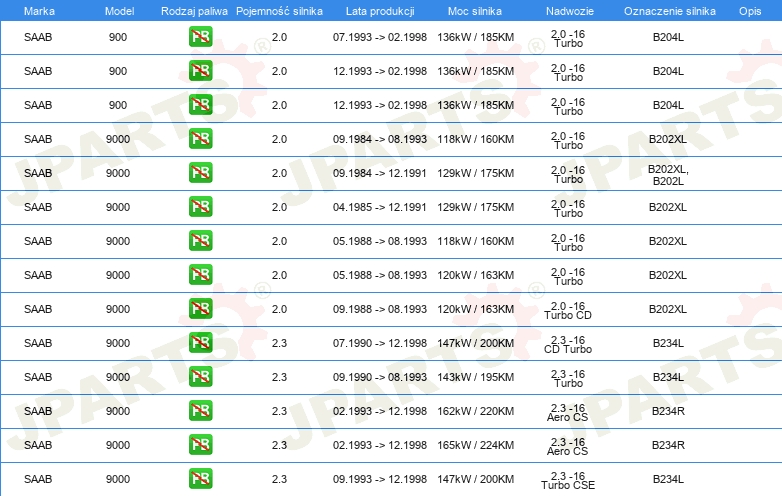
Task: Click the fuel icon in the Turbo CD row
Action: pyautogui.click(x=200, y=309)
